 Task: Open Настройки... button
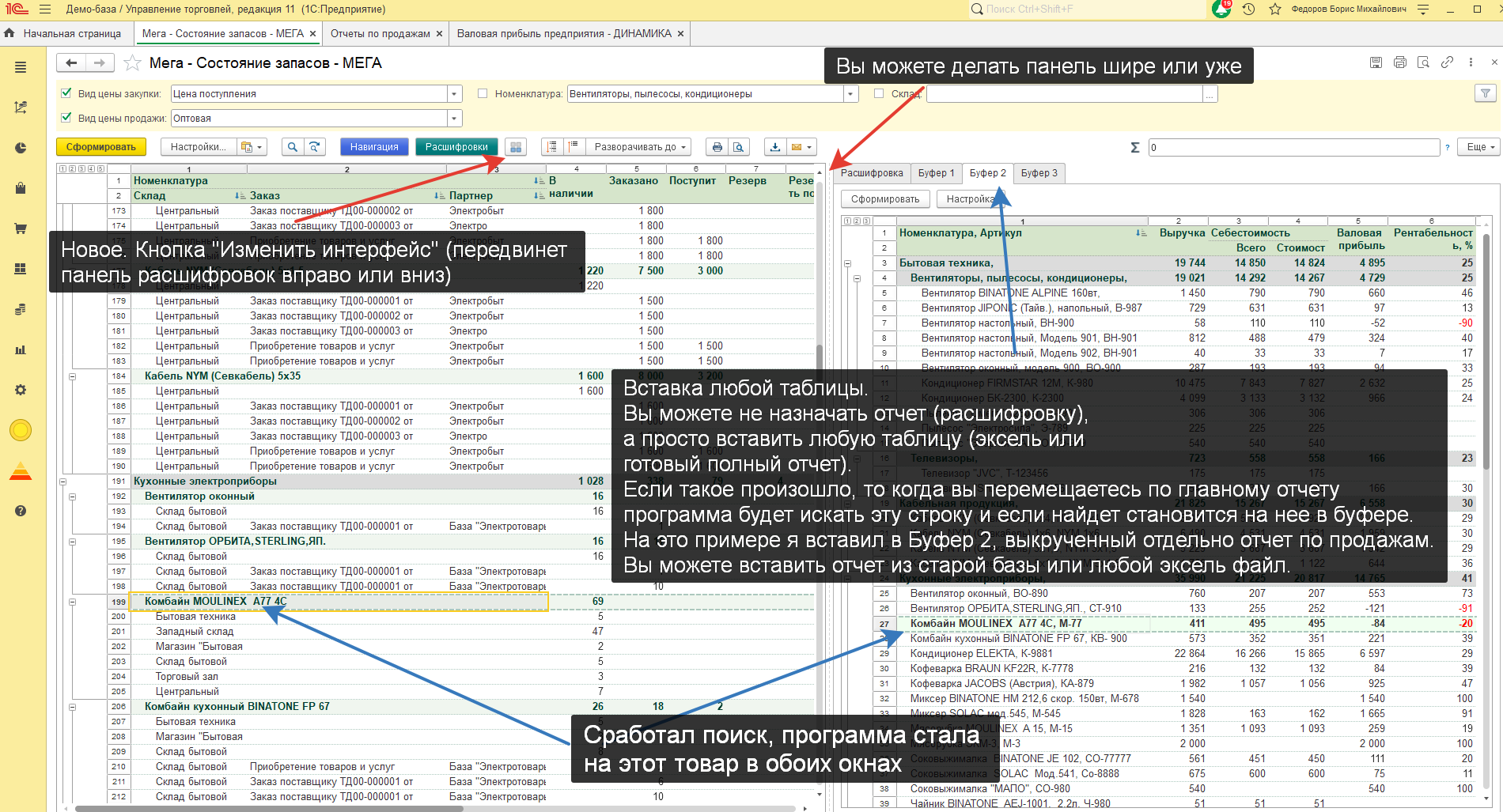click(198, 147)
